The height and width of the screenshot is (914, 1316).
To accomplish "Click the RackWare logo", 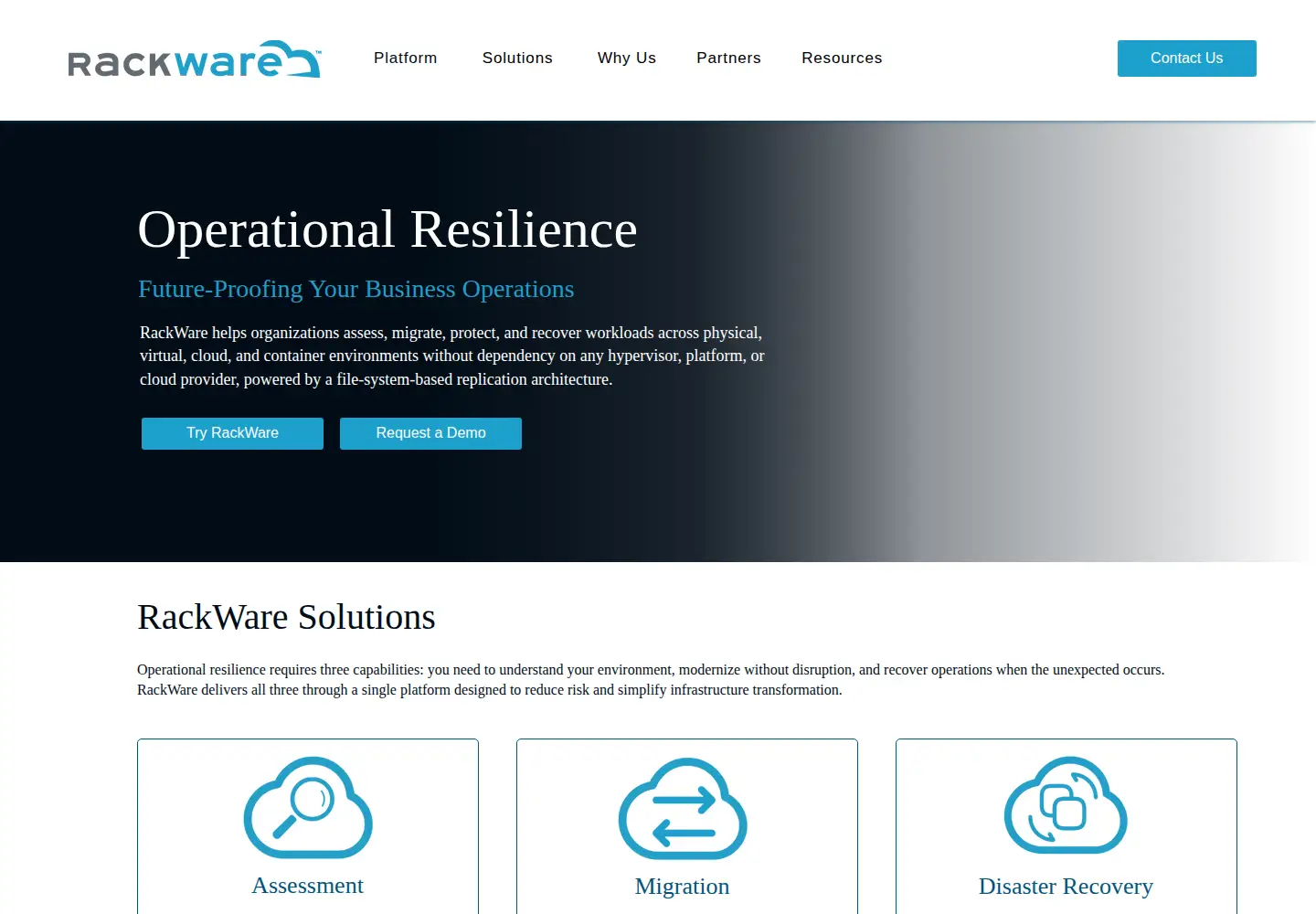I will [195, 59].
